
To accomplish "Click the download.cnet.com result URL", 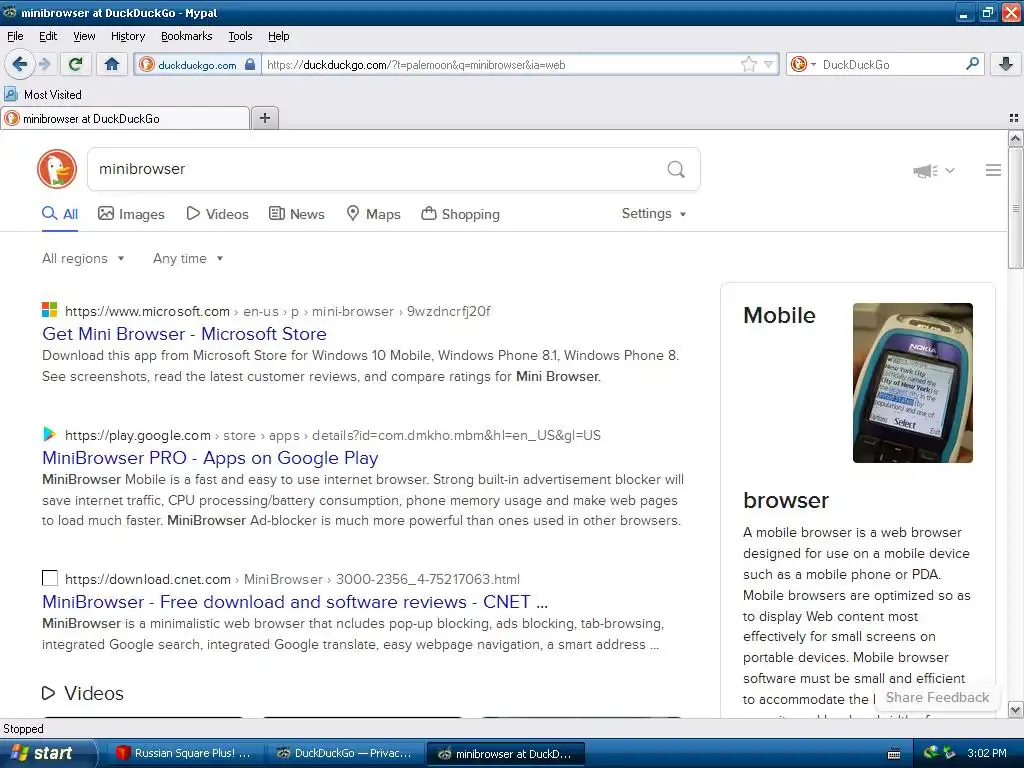I will pyautogui.click(x=293, y=579).
